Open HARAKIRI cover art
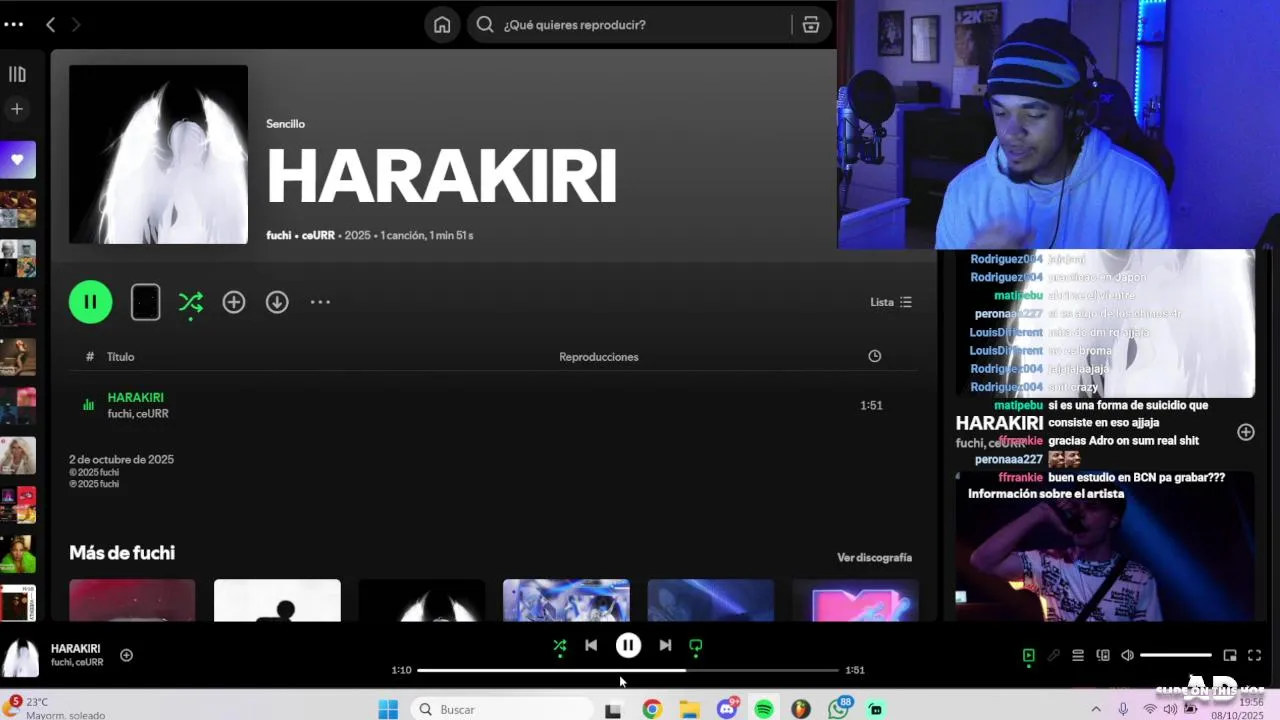Viewport: 1280px width, 720px height. [158, 154]
